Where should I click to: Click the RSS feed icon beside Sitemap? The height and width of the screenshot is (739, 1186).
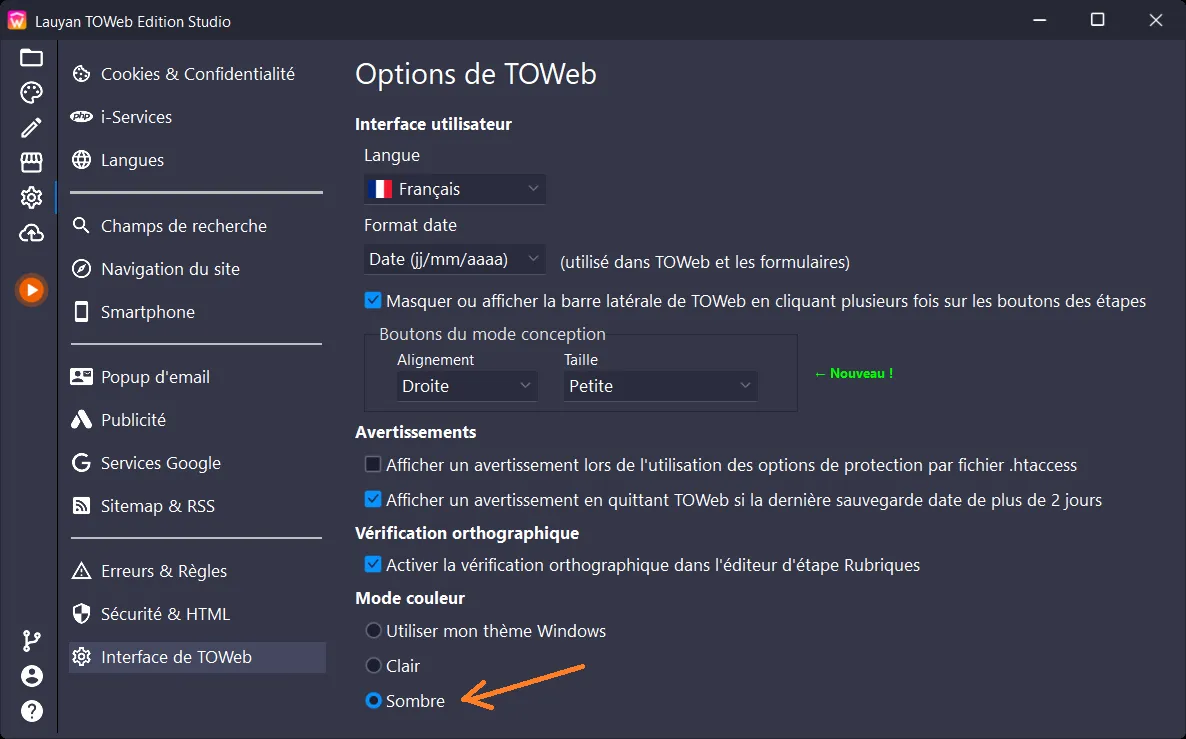81,505
